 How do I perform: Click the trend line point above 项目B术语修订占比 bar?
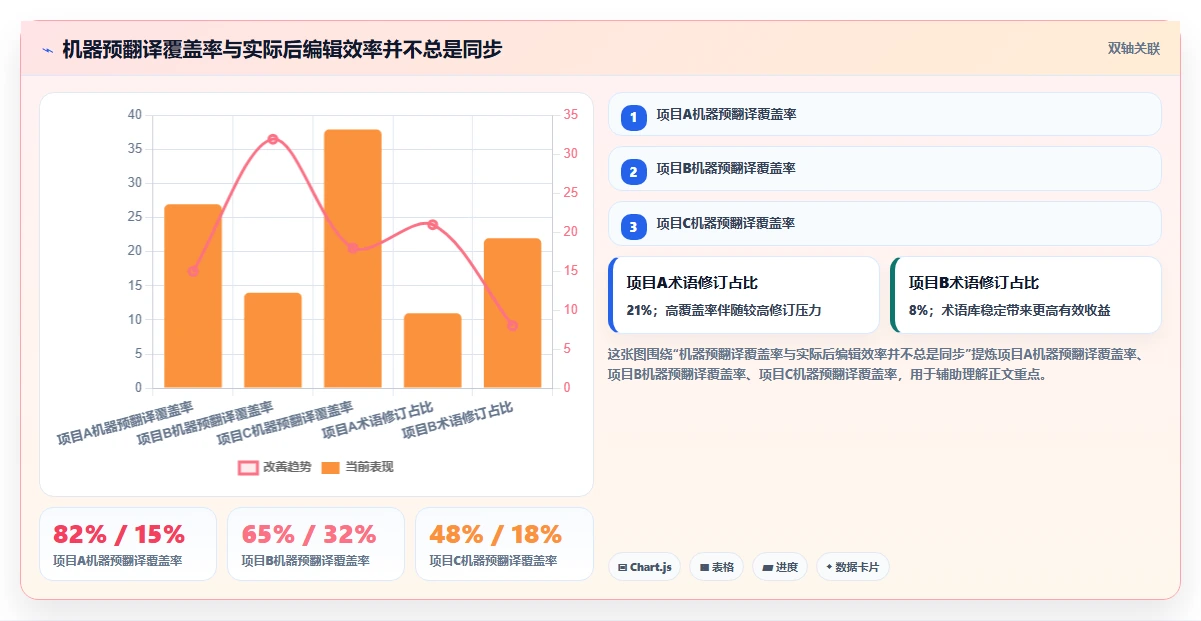pos(513,326)
